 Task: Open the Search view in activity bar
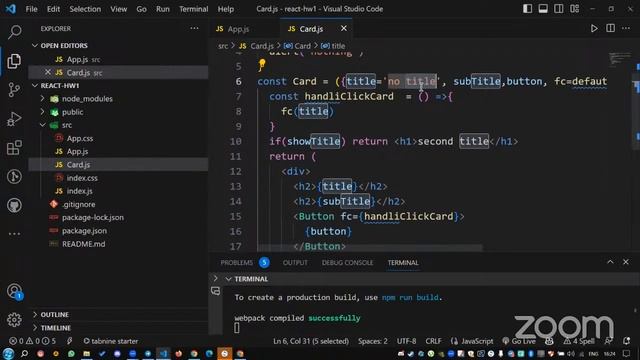pyautogui.click(x=14, y=32)
